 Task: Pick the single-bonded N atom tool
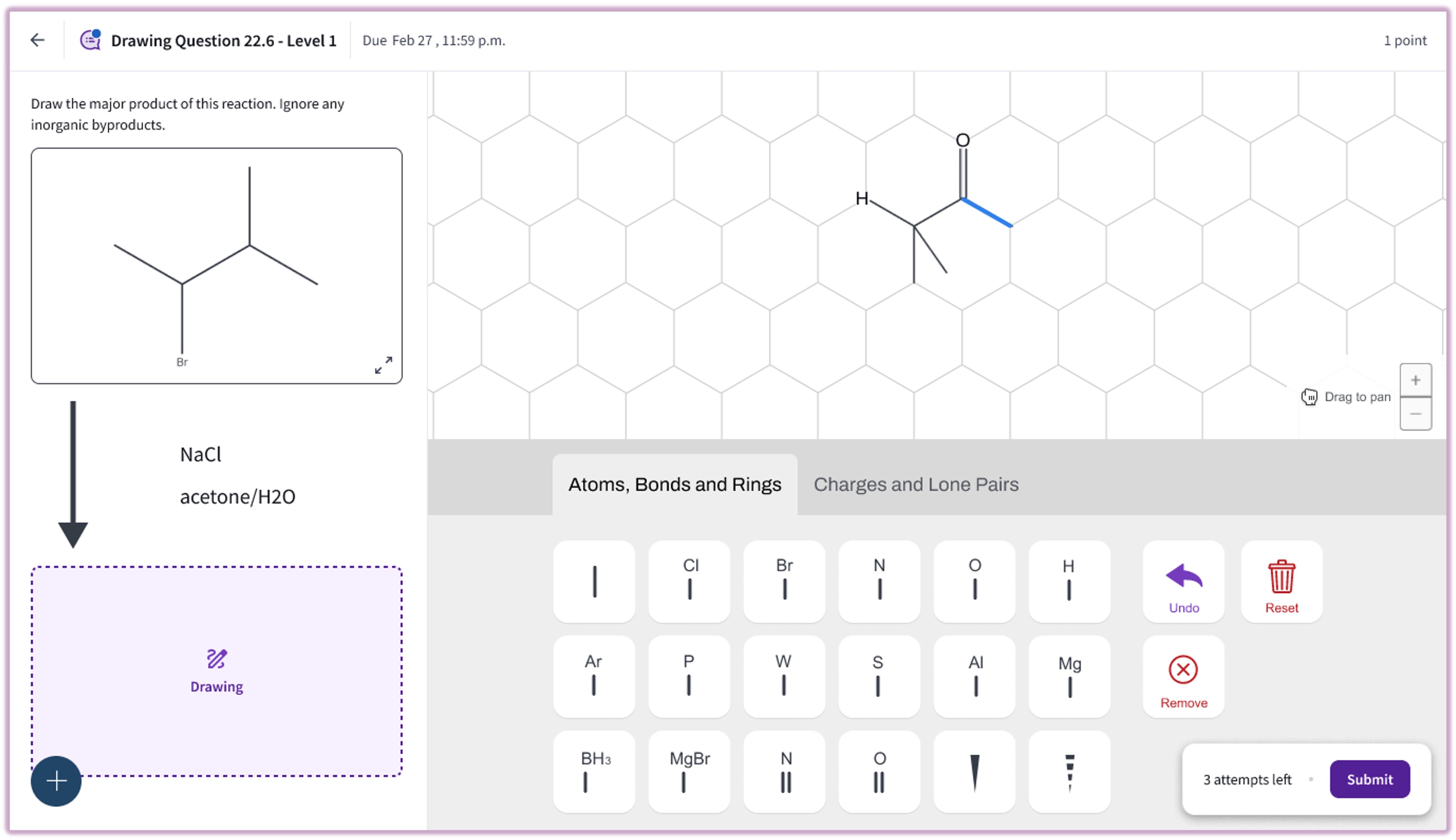tap(879, 582)
